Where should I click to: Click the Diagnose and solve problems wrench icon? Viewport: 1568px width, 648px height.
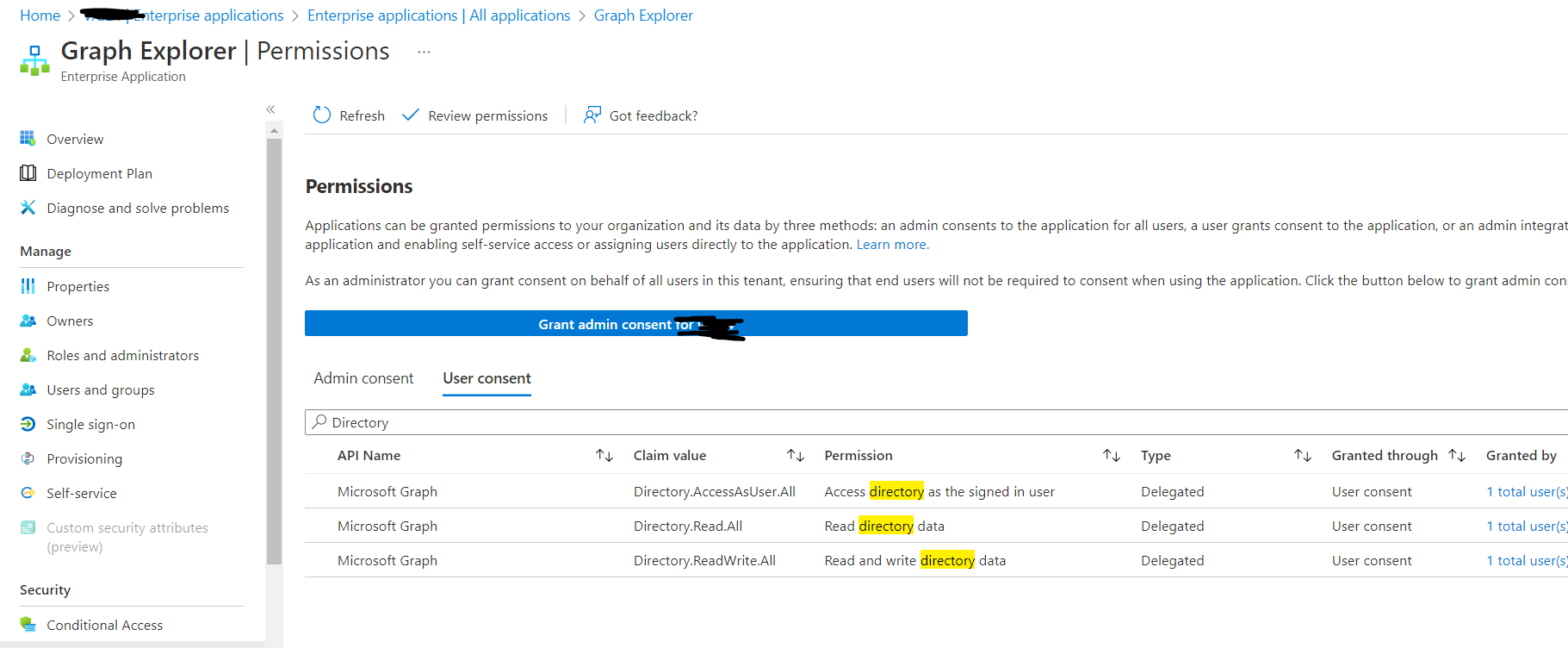[x=28, y=208]
